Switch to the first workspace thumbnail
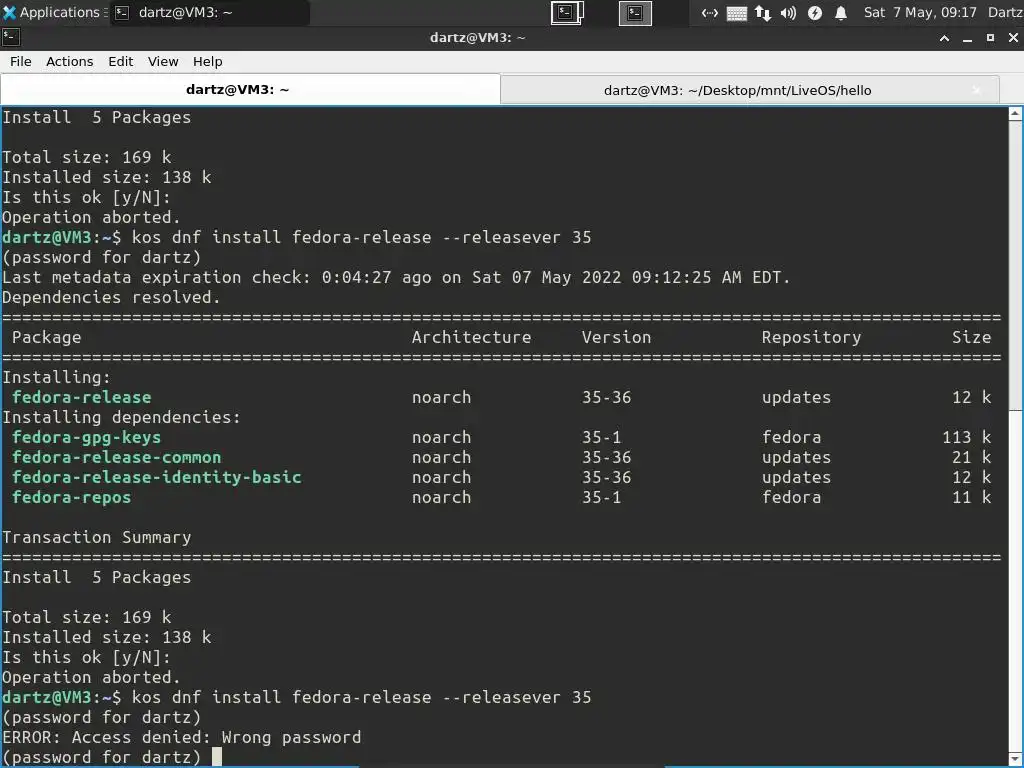Image resolution: width=1024 pixels, height=768 pixels. 567,12
